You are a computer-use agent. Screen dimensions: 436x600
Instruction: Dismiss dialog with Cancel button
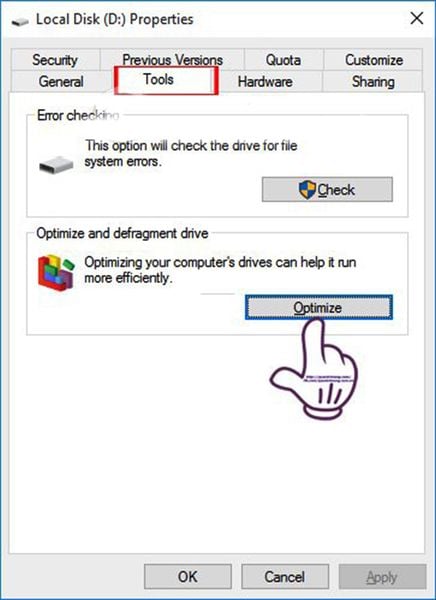285,576
